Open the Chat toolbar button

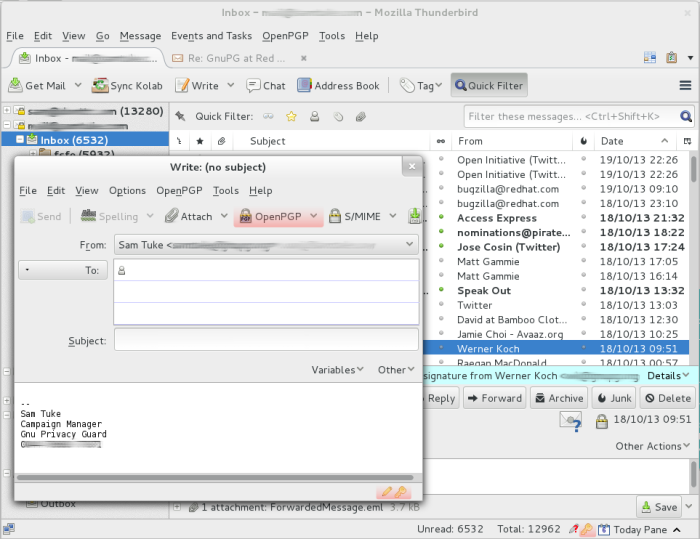tap(266, 85)
